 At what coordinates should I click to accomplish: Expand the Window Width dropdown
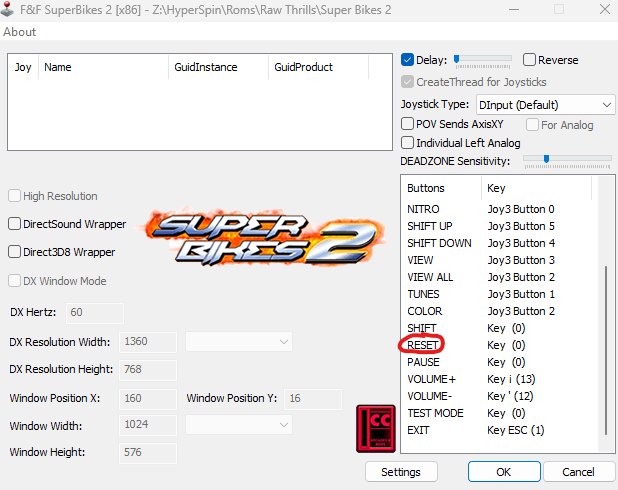click(239, 424)
